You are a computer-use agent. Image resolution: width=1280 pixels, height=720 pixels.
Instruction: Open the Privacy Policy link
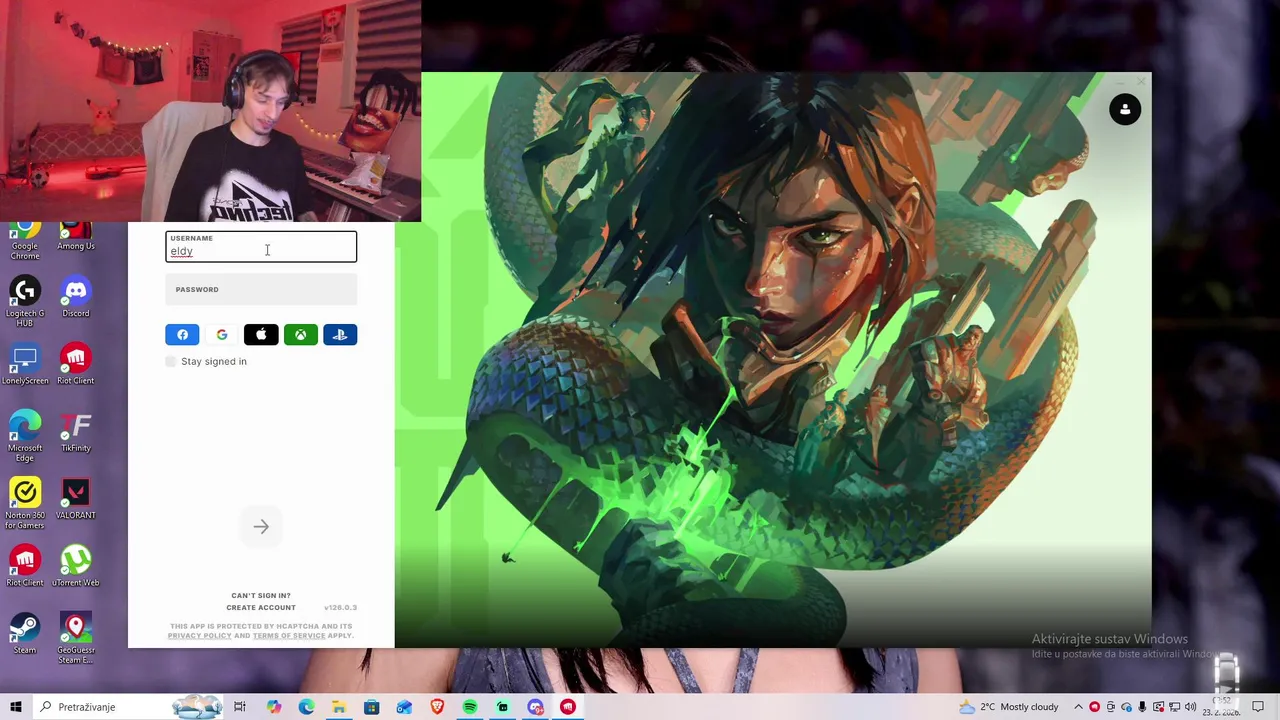(199, 636)
